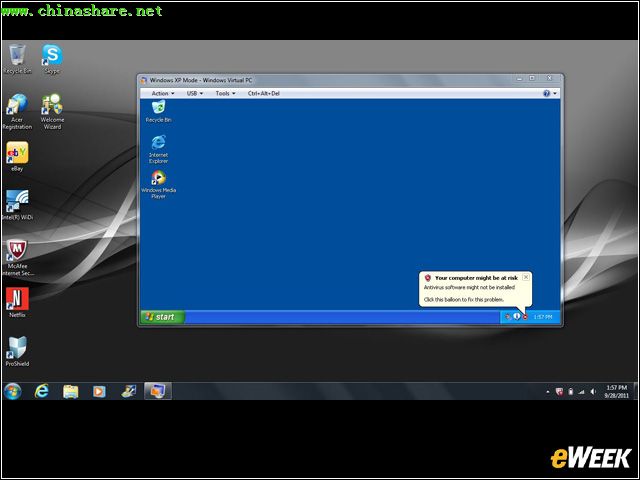Open the volume speaker tray icon
The width and height of the screenshot is (640, 480).
[593, 392]
